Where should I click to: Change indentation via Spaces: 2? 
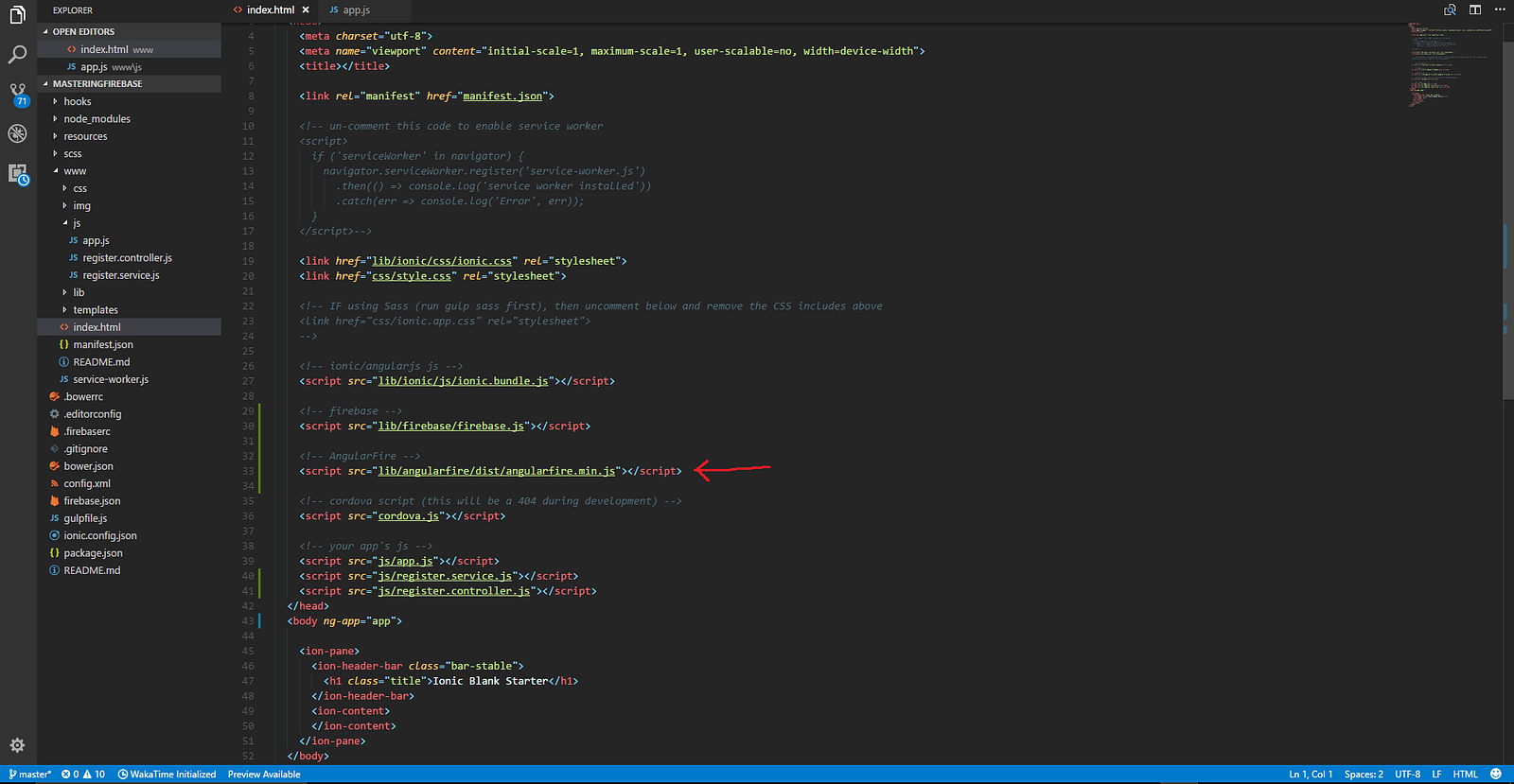1364,774
